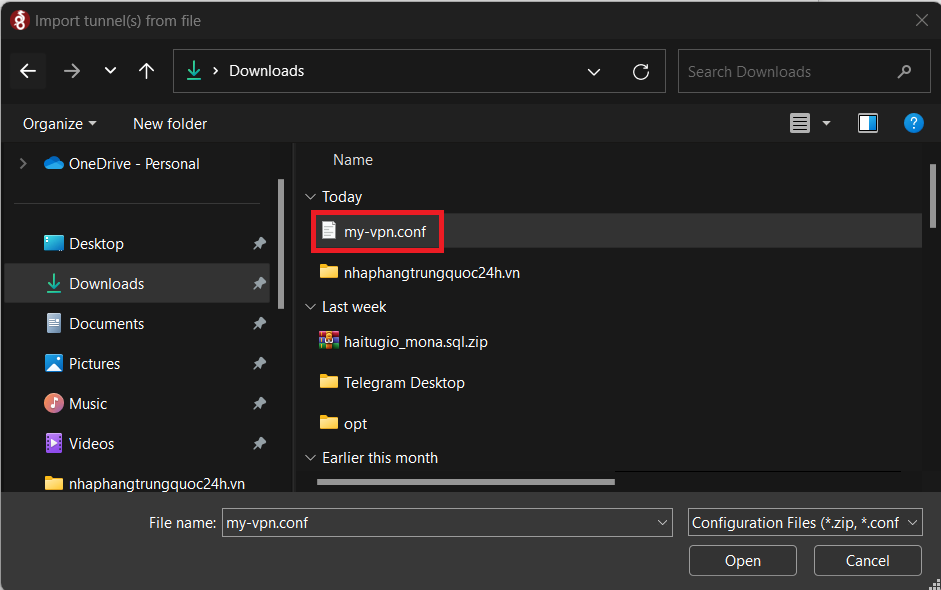Click the green Downloads icon in address bar

pyautogui.click(x=194, y=71)
